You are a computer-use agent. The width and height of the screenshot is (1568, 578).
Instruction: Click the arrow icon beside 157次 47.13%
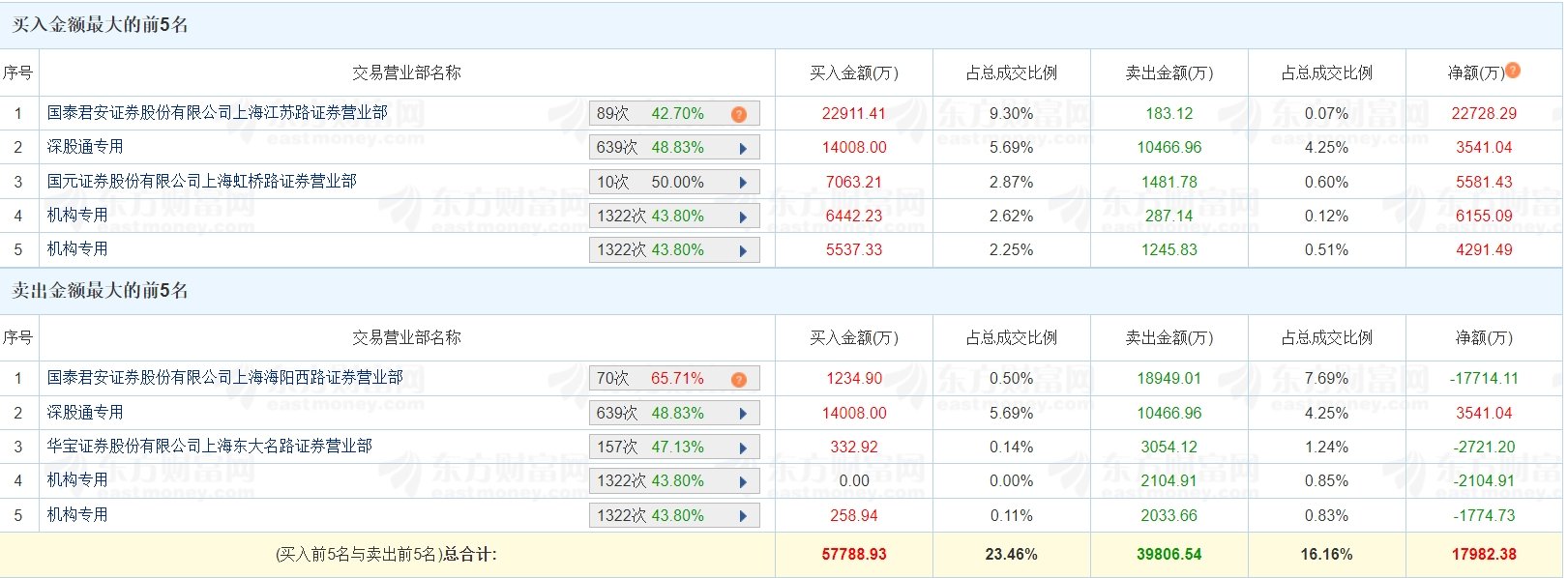[x=743, y=448]
